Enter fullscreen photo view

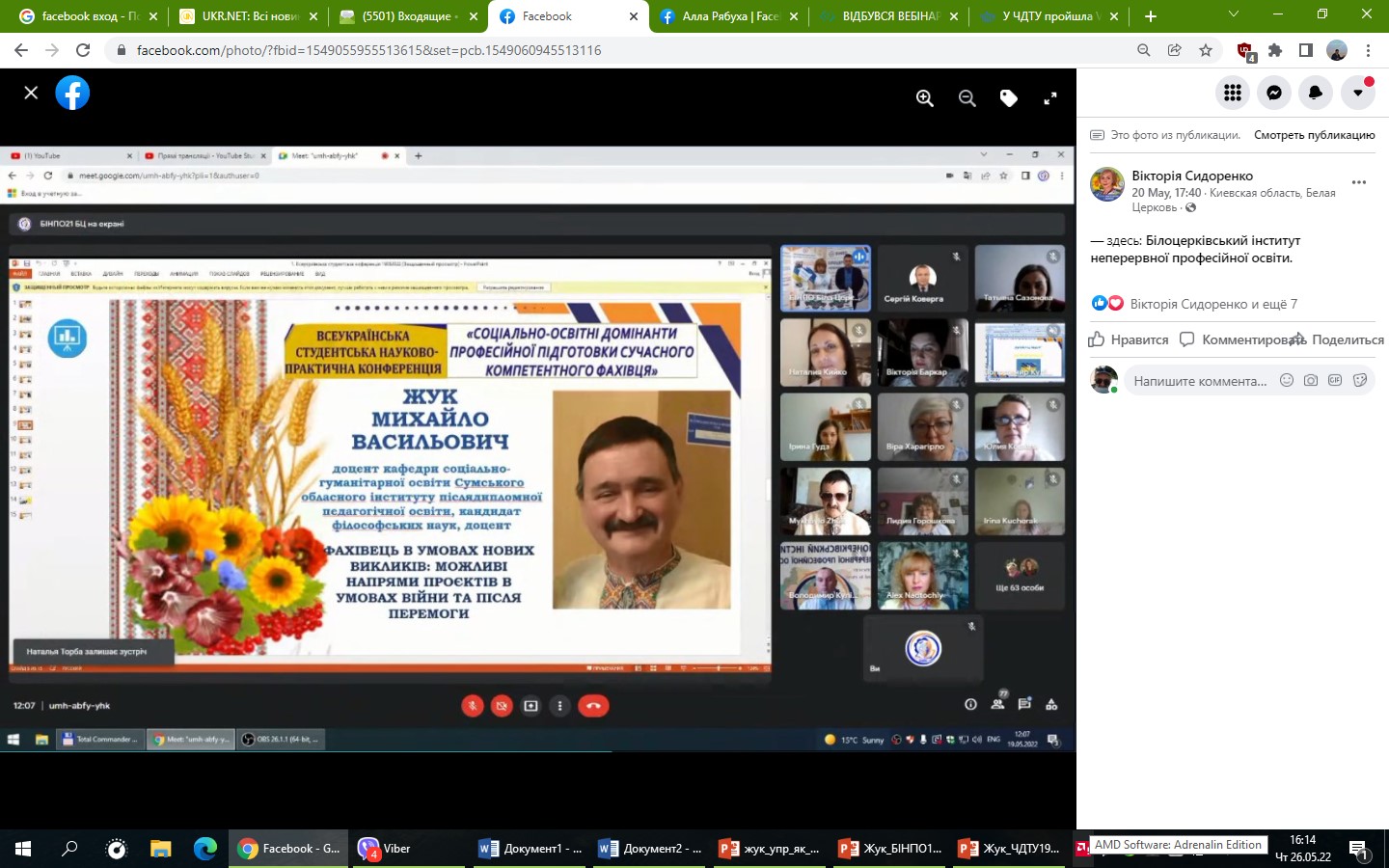pos(1050,98)
